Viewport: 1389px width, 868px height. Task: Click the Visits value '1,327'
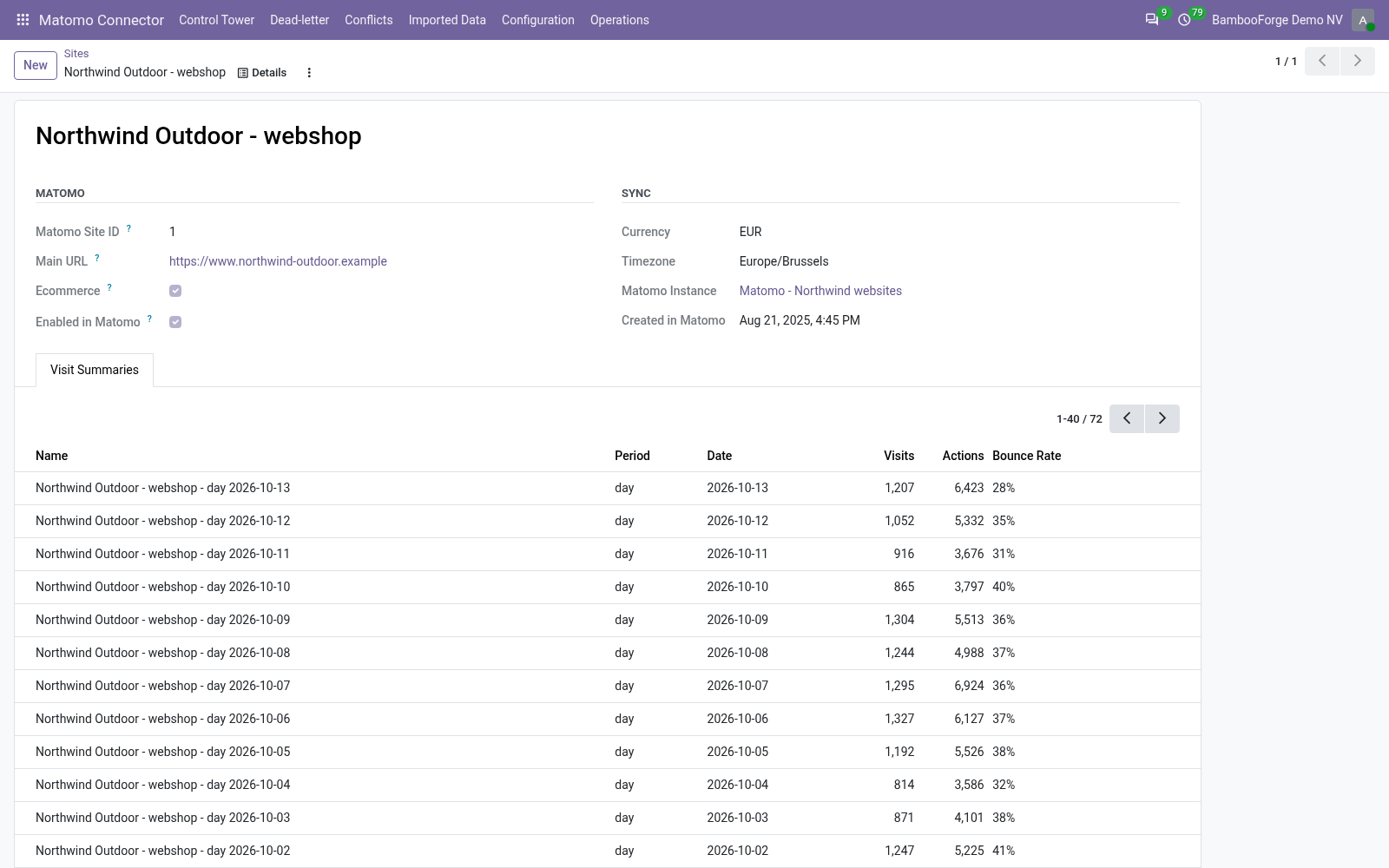899,719
